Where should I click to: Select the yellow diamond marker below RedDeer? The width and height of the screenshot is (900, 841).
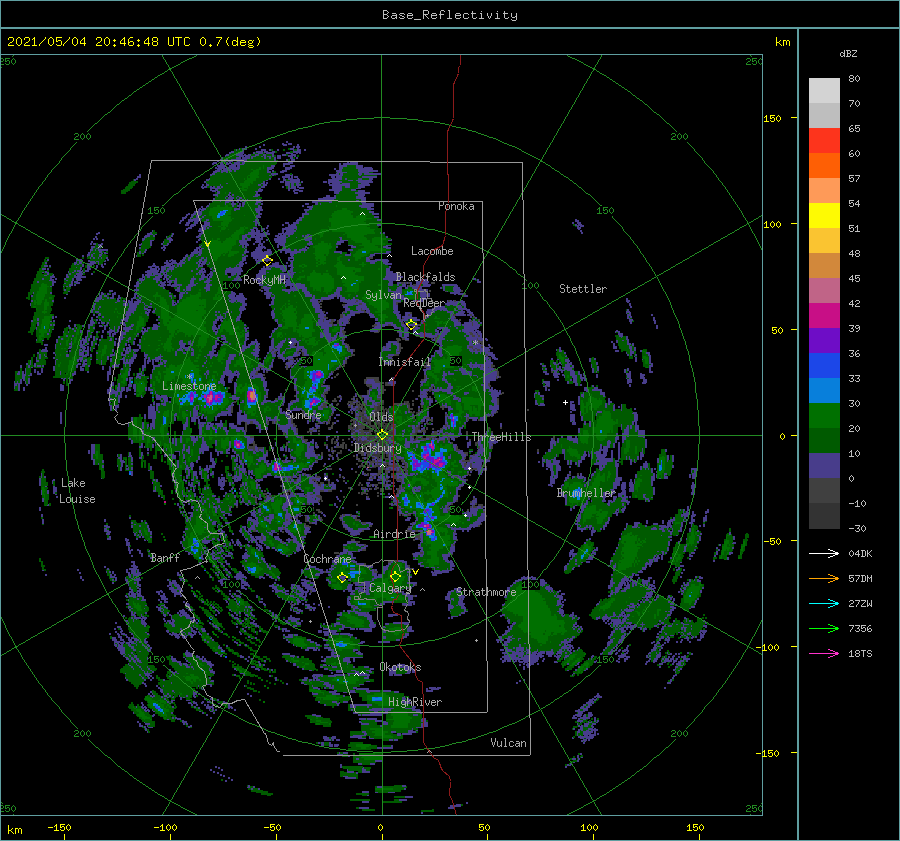pyautogui.click(x=411, y=325)
